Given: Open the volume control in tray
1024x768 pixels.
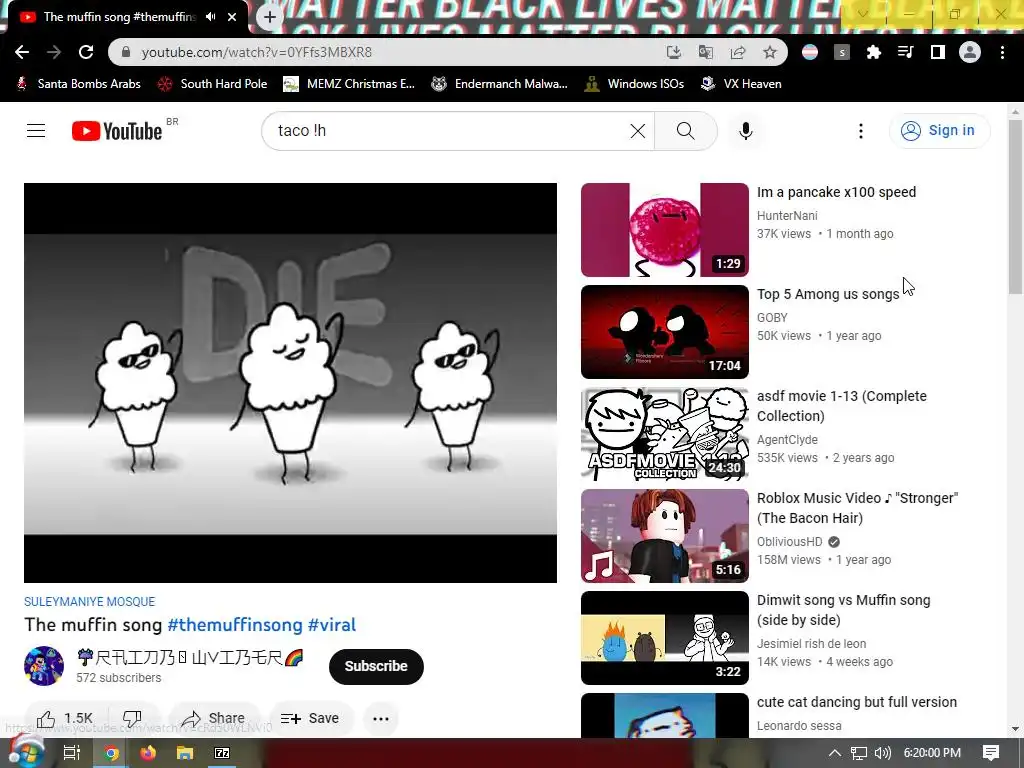Looking at the screenshot, I should click(x=882, y=753).
